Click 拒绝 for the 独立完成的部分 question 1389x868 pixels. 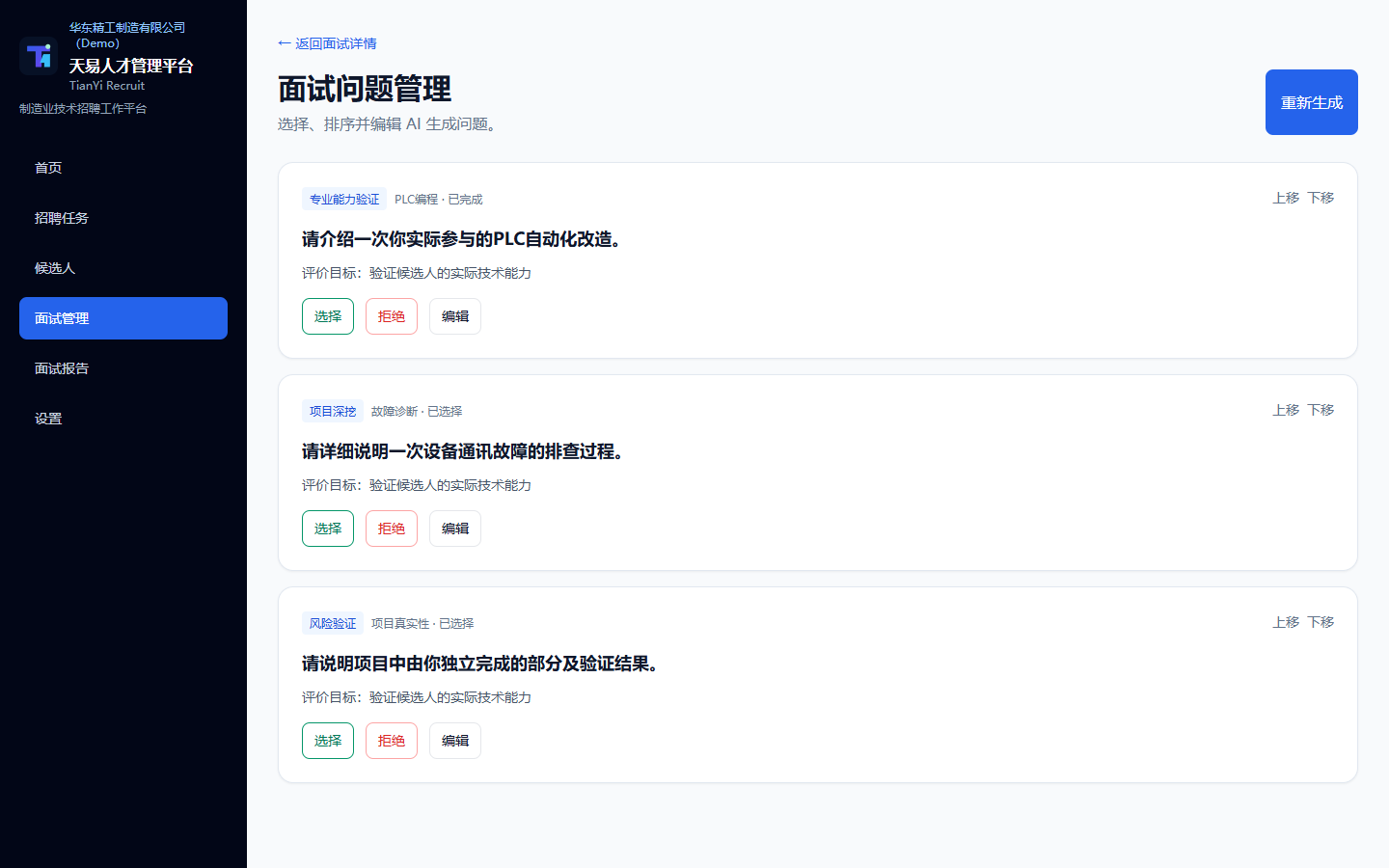(x=392, y=741)
